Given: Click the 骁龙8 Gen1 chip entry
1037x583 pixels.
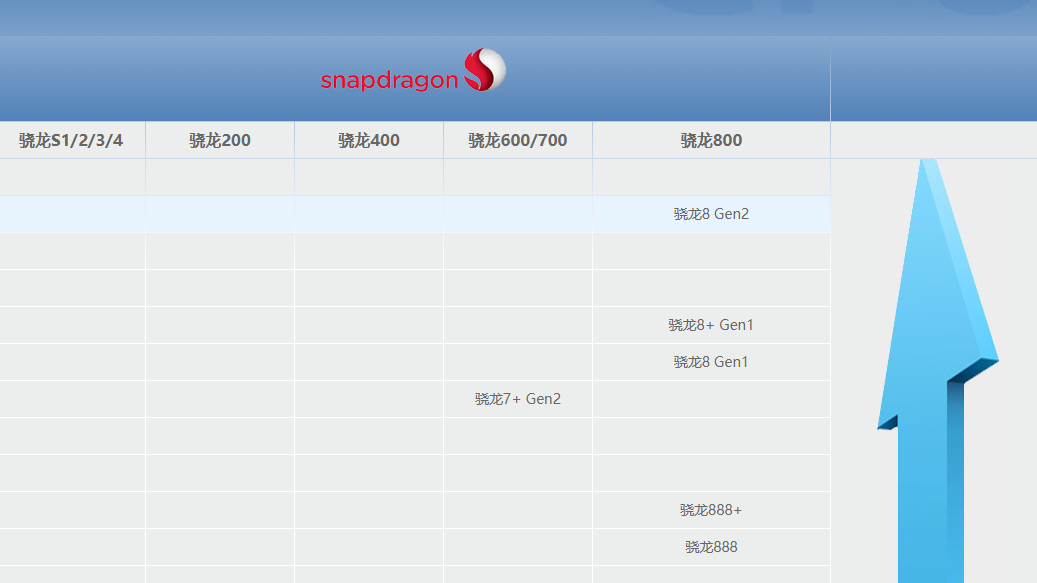Looking at the screenshot, I should pos(711,362).
